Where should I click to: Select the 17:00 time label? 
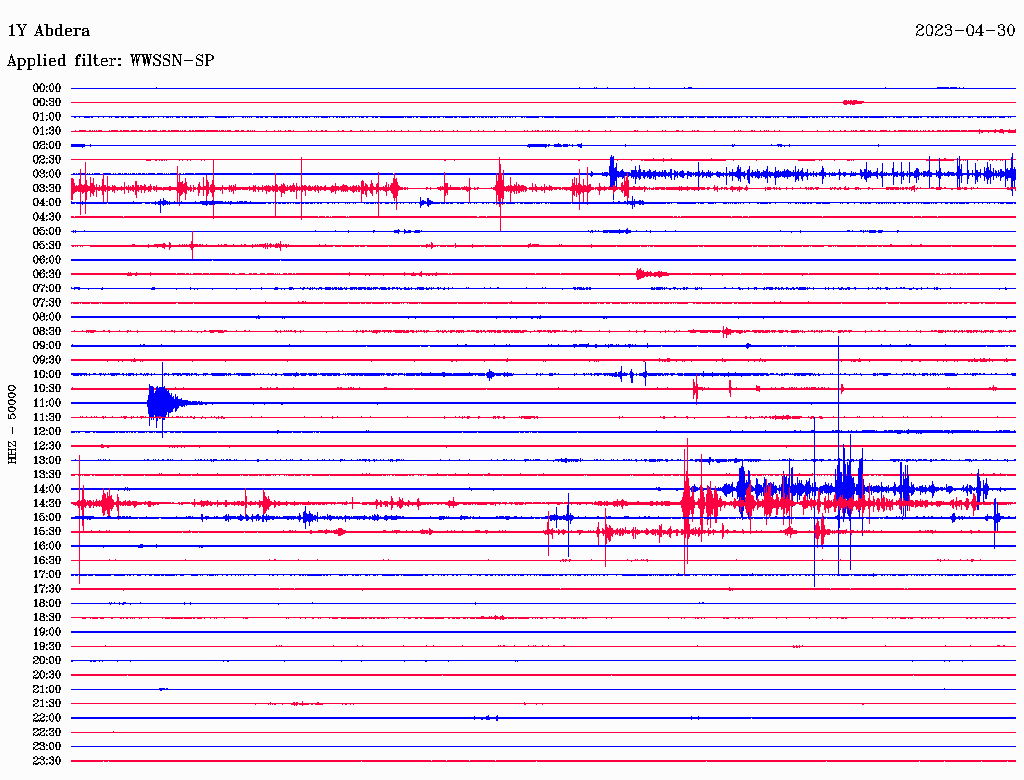(47, 575)
